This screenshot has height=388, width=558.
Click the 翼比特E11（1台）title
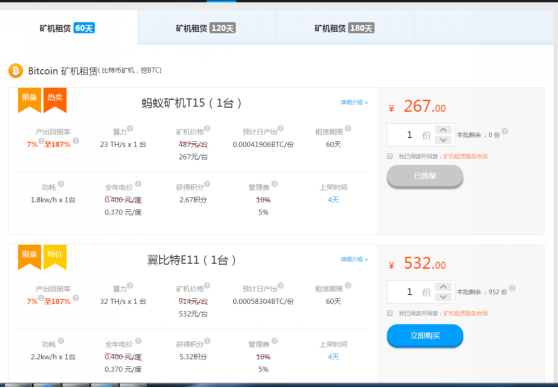click(192, 260)
